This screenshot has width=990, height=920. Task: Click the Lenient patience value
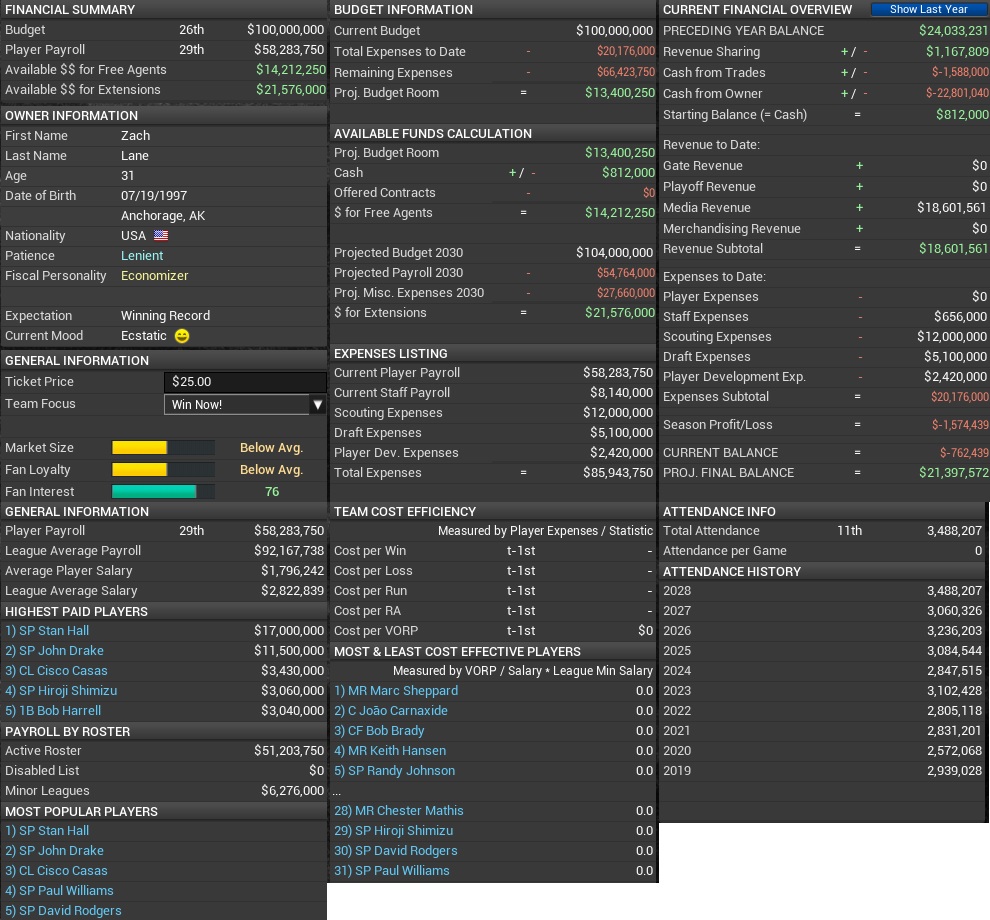tap(142, 256)
